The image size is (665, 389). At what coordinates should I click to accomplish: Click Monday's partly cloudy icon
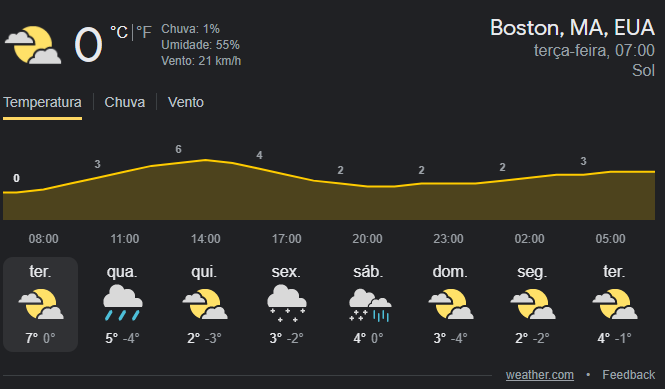click(x=533, y=304)
